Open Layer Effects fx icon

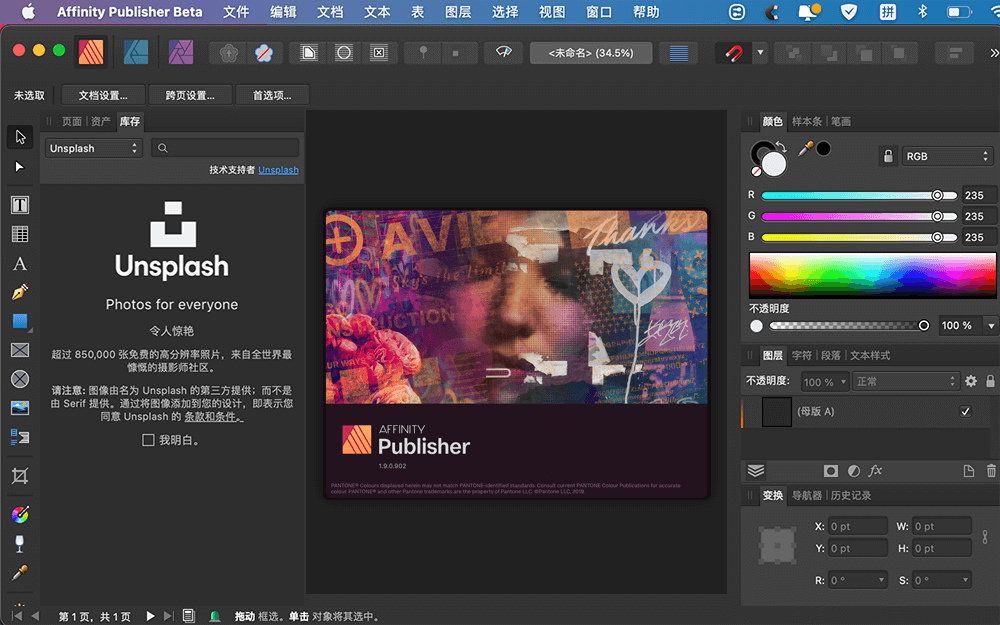(x=875, y=471)
